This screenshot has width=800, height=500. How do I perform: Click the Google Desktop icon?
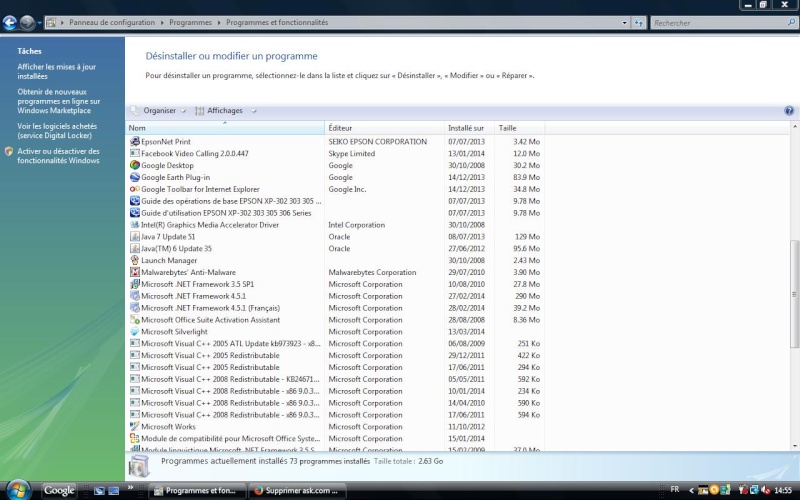135,165
